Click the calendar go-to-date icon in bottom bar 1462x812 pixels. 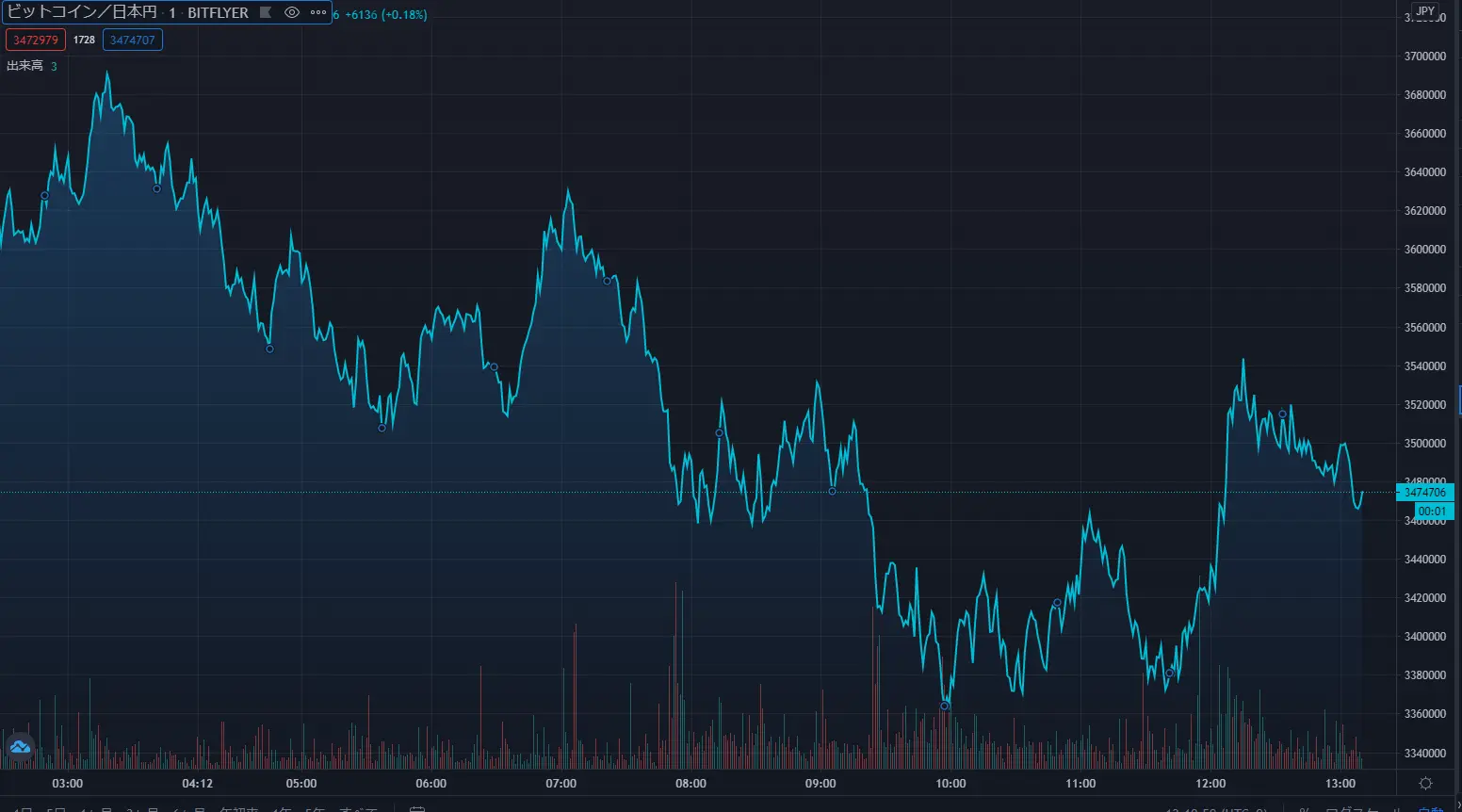417,809
